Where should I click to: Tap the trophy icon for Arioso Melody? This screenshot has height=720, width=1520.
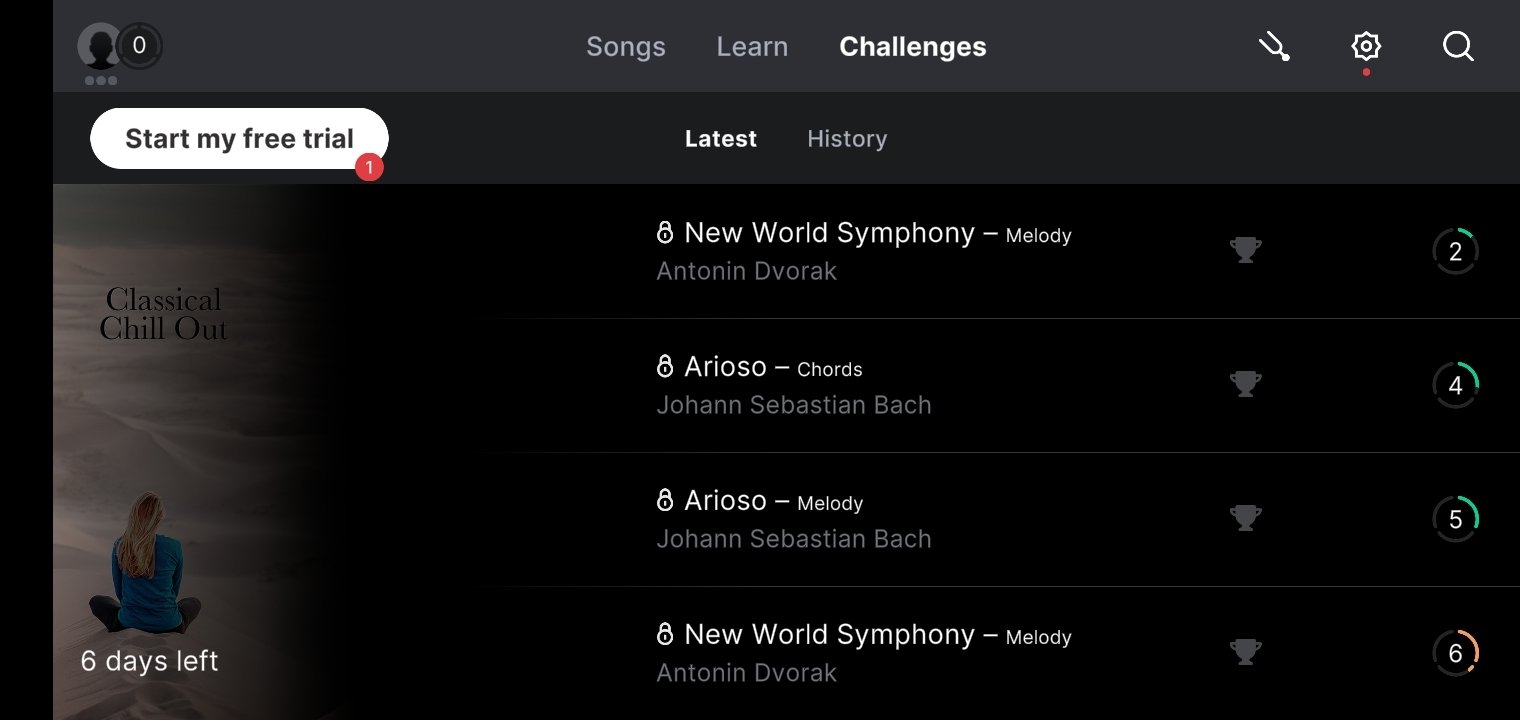[1245, 518]
